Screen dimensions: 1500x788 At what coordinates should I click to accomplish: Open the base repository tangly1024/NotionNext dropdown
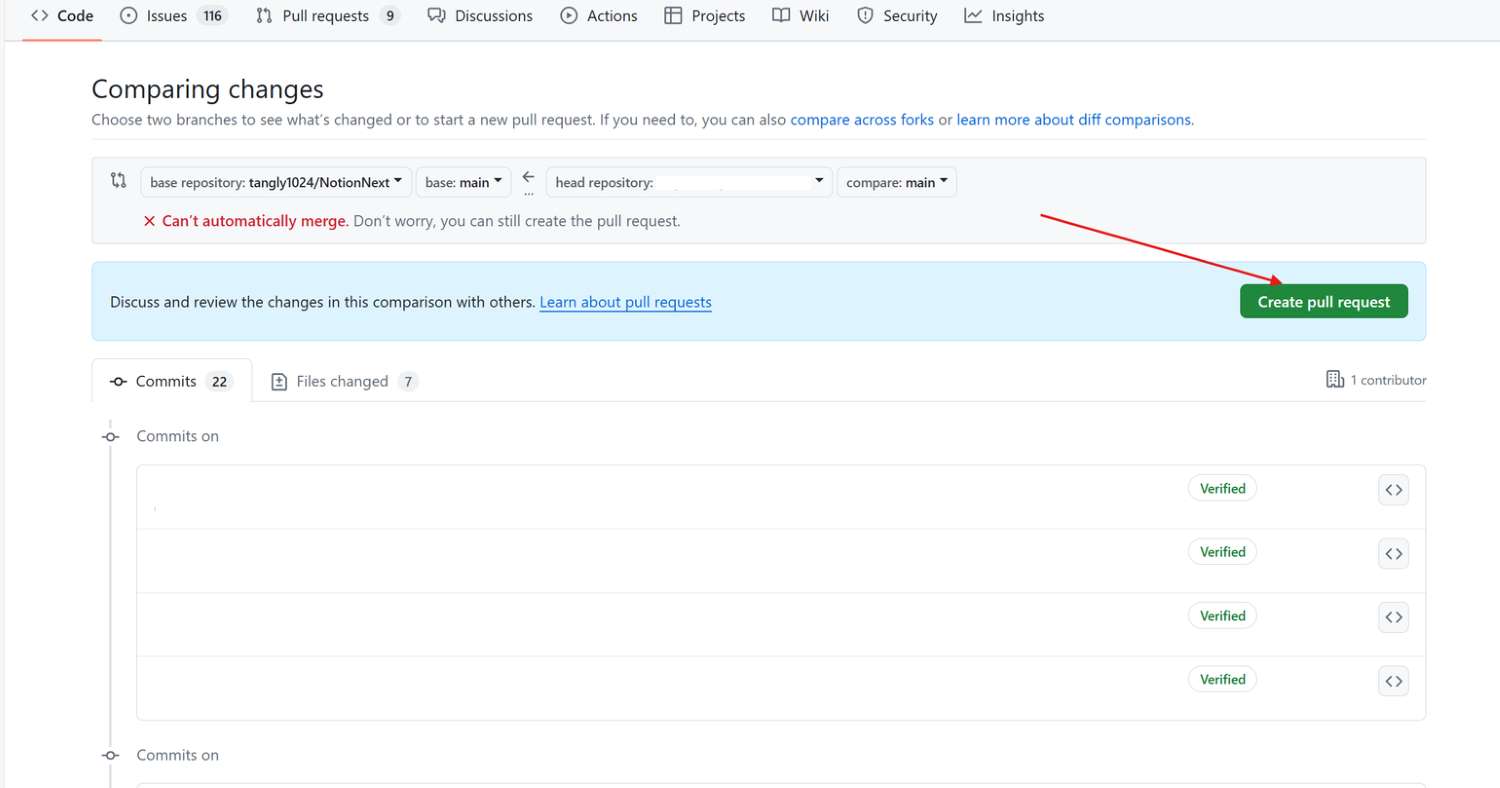point(276,182)
